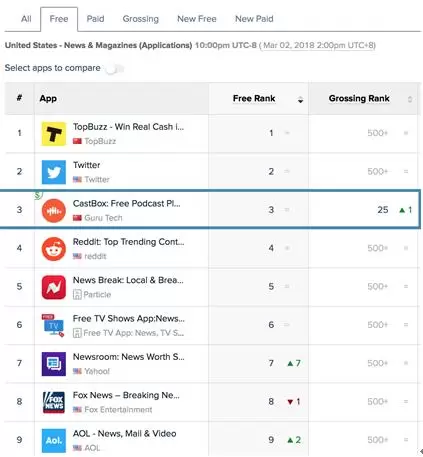Open the Guru Tech publisher link
This screenshot has width=423, height=457.
tap(103, 218)
